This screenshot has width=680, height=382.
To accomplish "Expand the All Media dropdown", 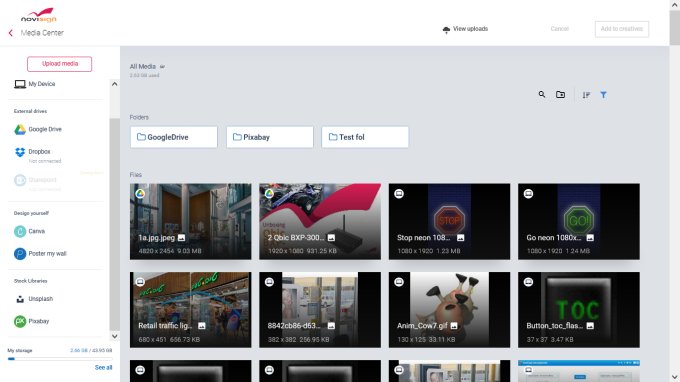I will pos(162,67).
